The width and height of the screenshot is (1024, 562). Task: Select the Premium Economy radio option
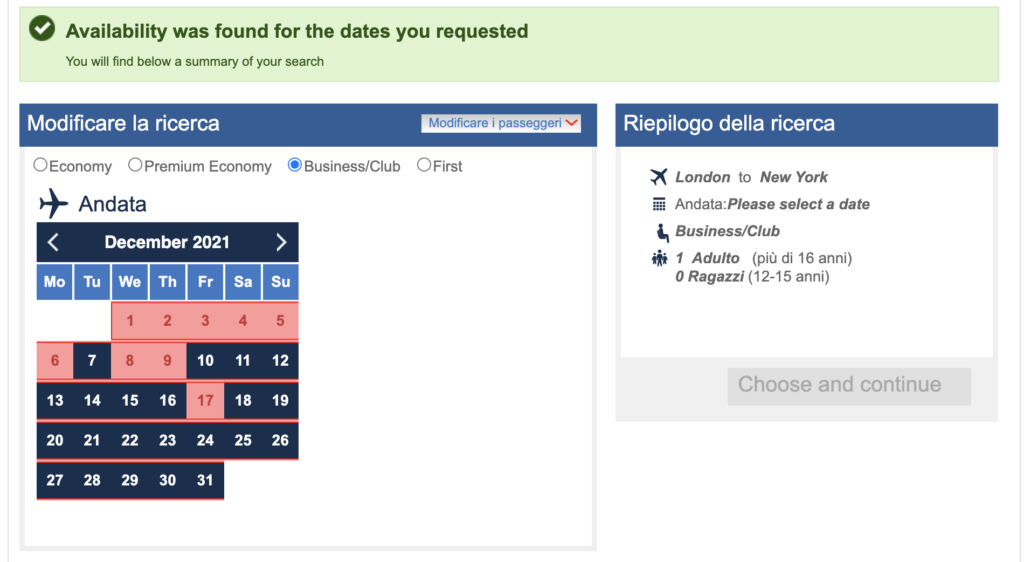pyautogui.click(x=135, y=165)
